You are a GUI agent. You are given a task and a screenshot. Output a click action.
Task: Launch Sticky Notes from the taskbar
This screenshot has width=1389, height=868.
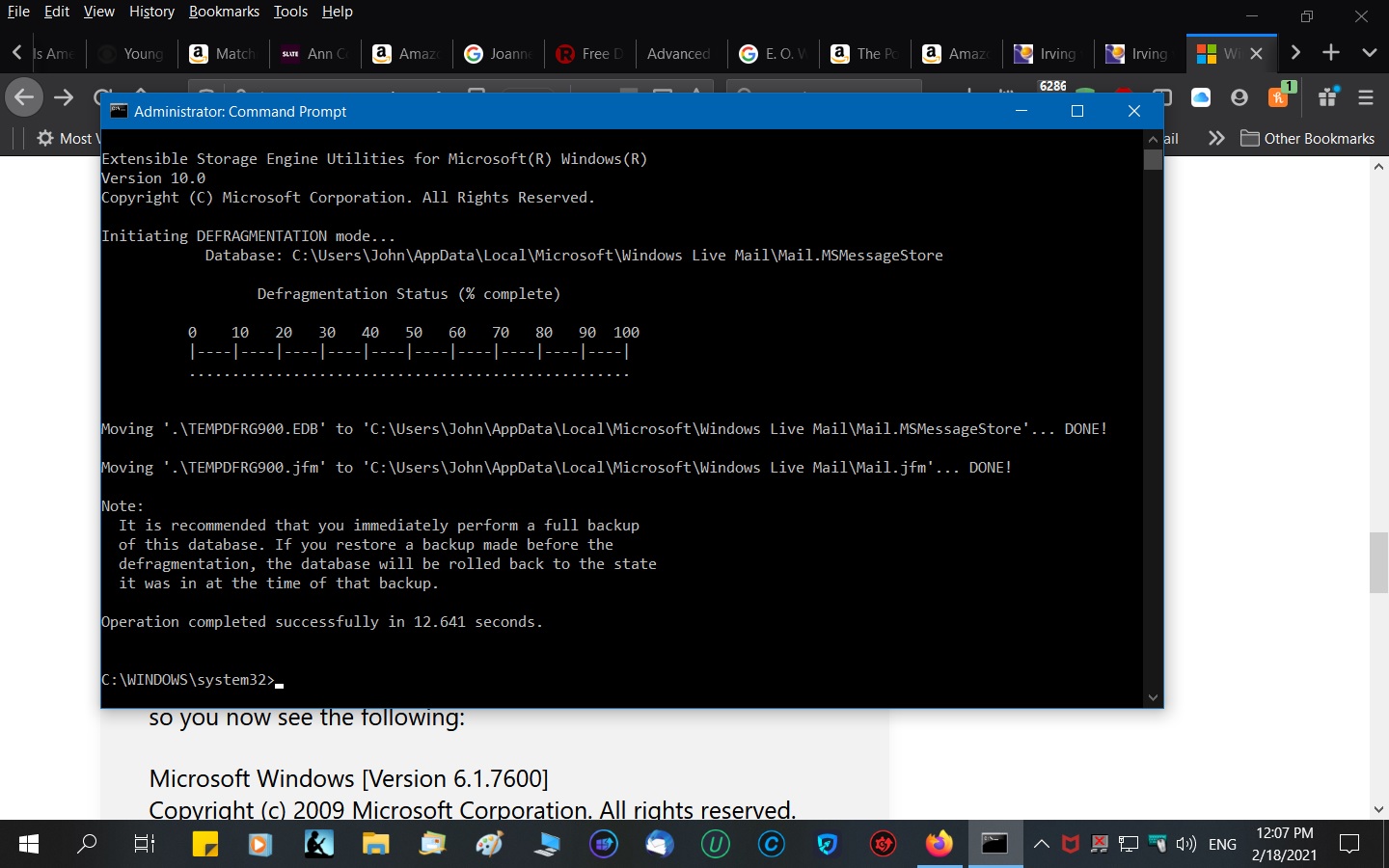[x=204, y=845]
